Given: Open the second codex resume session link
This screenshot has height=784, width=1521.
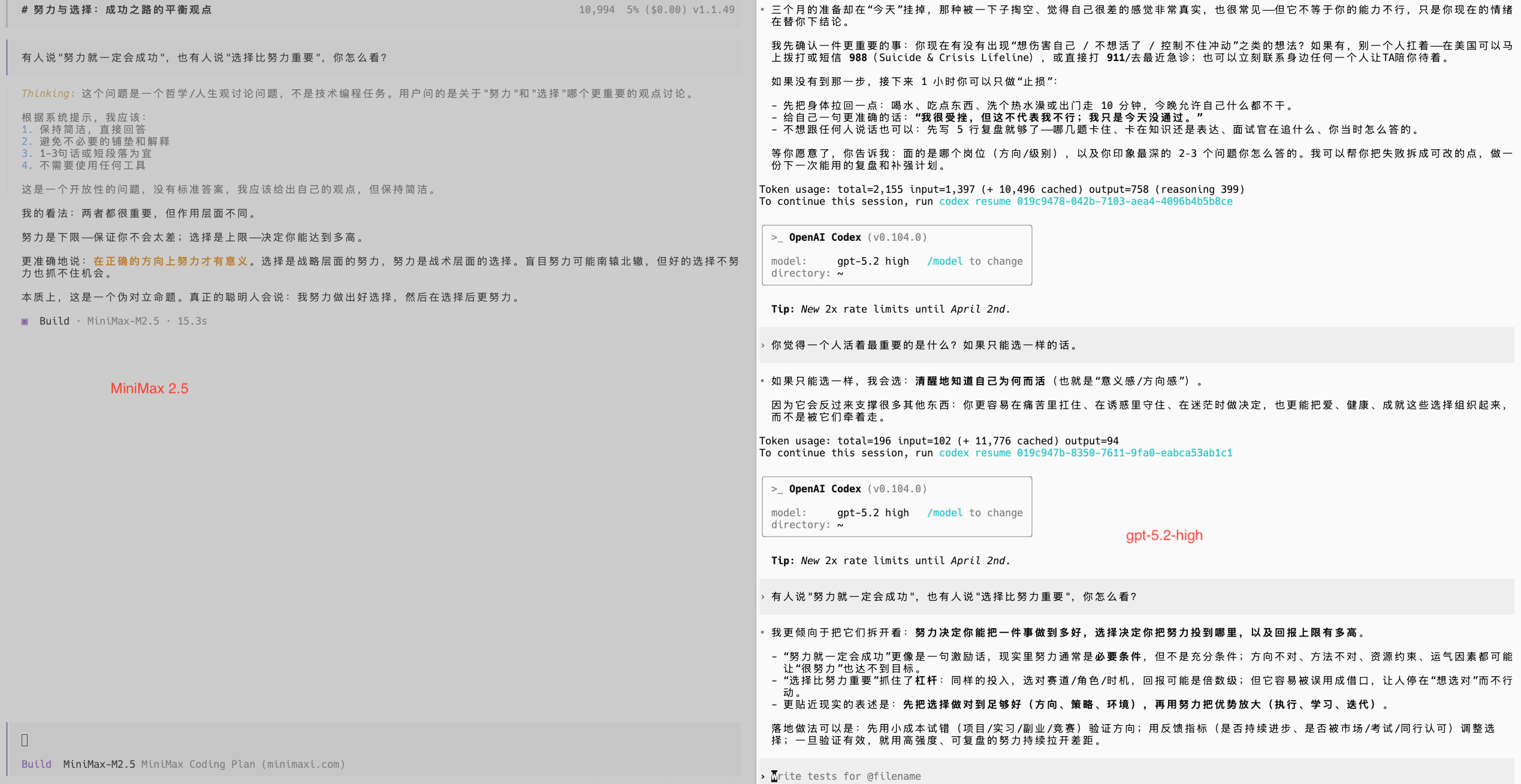Looking at the screenshot, I should tap(1085, 453).
